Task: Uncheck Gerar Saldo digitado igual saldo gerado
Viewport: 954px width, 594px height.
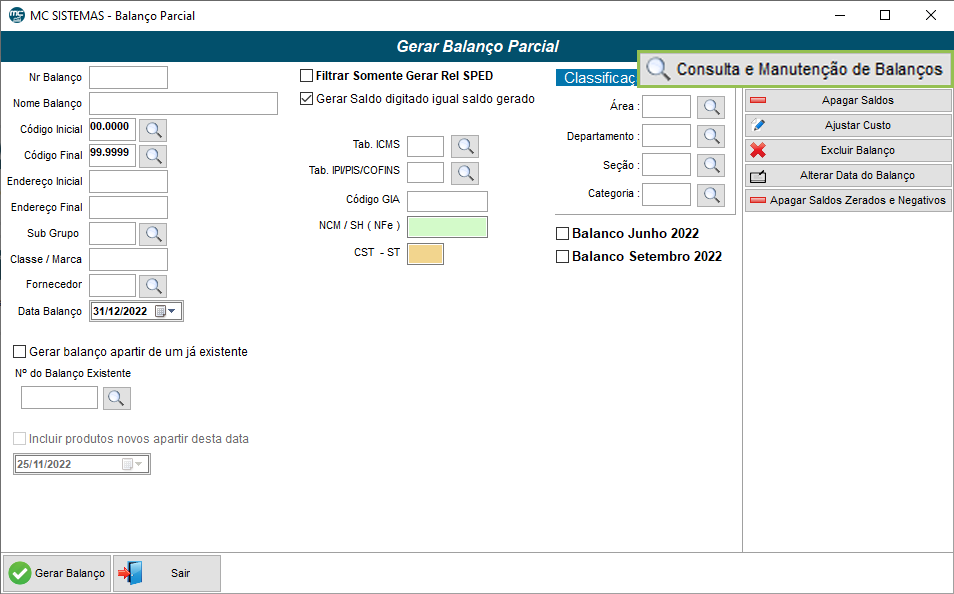Action: click(307, 99)
